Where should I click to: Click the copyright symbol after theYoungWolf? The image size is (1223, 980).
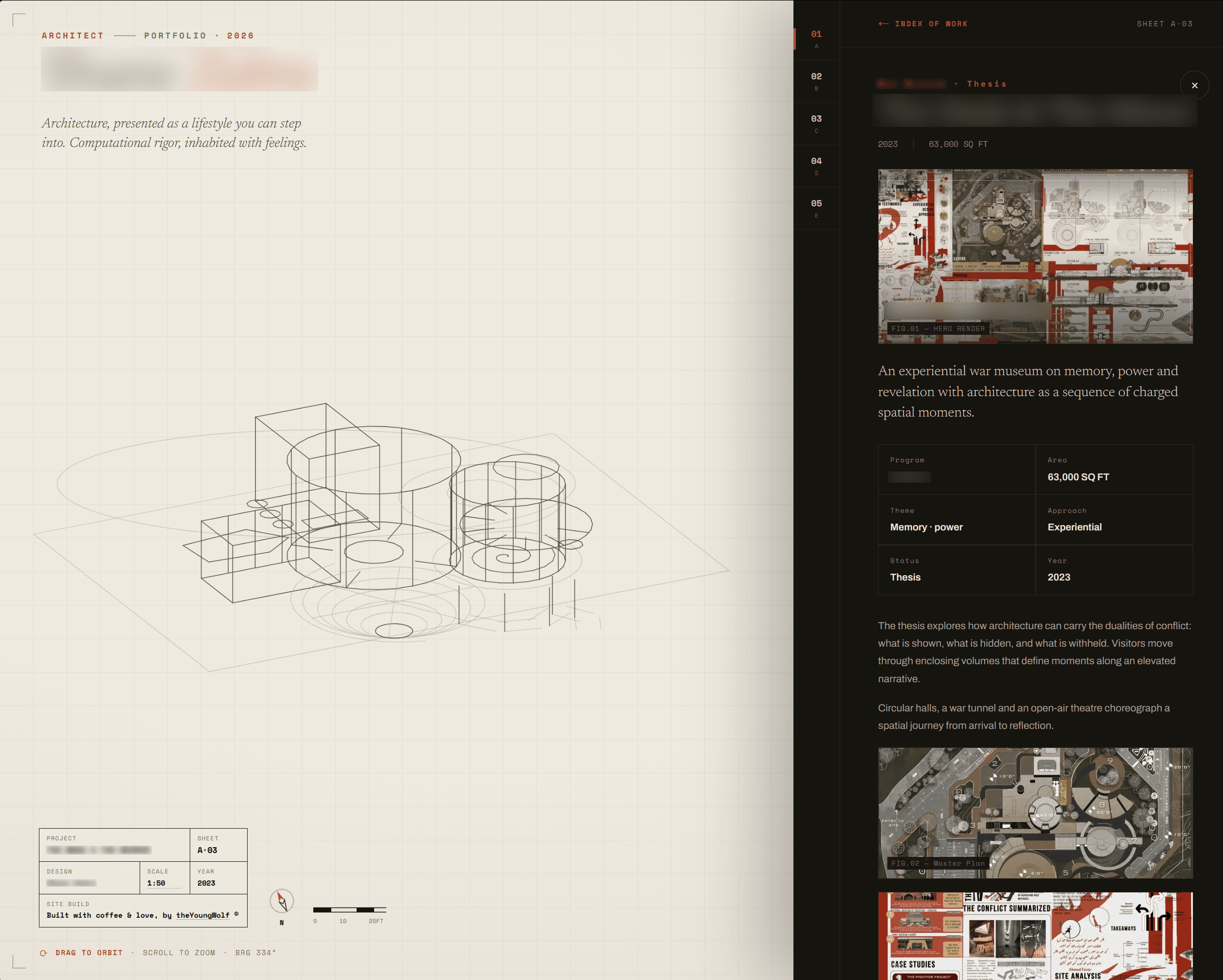[236, 914]
